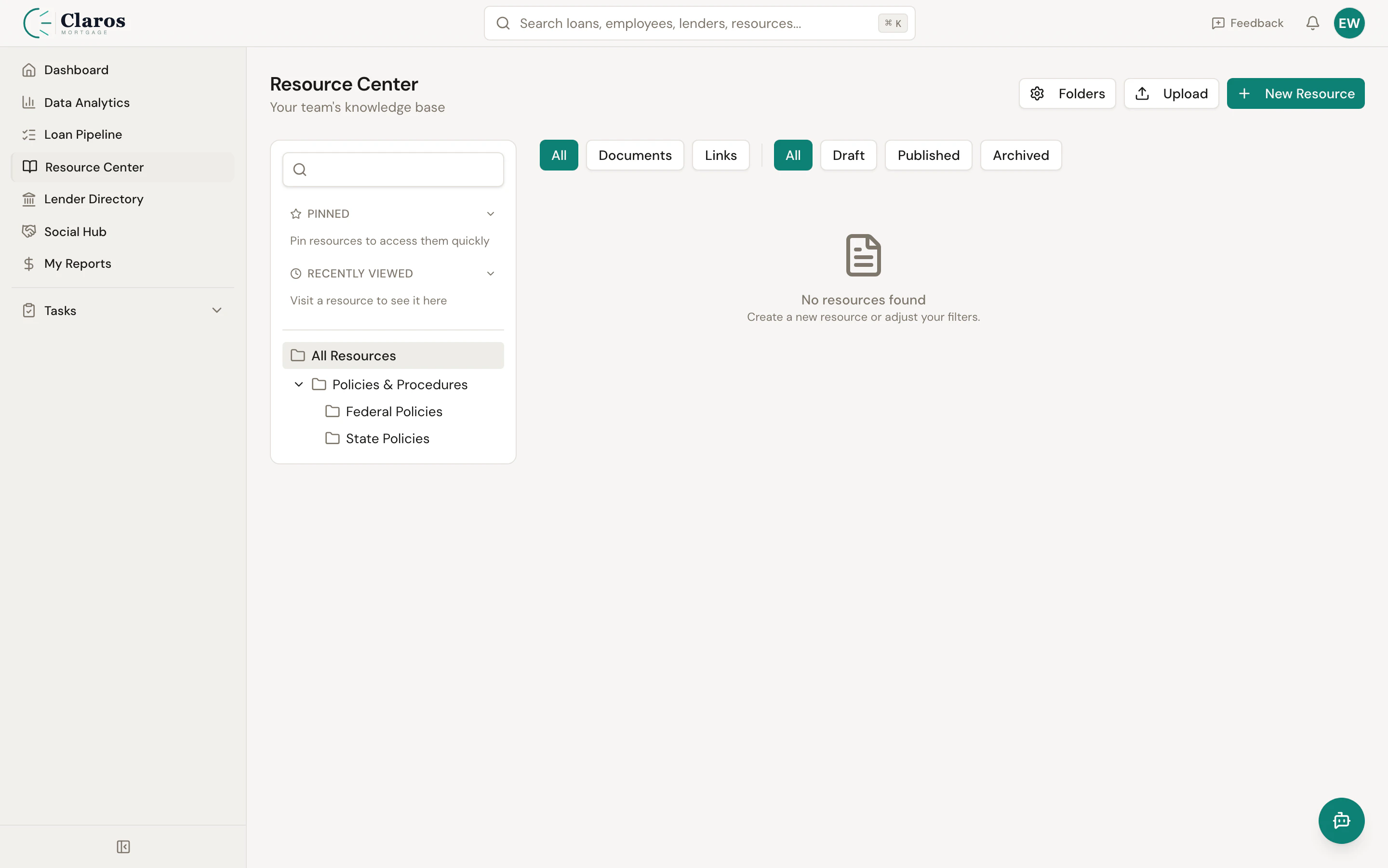This screenshot has width=1388, height=868.
Task: Go to Social Hub
Action: 122,231
